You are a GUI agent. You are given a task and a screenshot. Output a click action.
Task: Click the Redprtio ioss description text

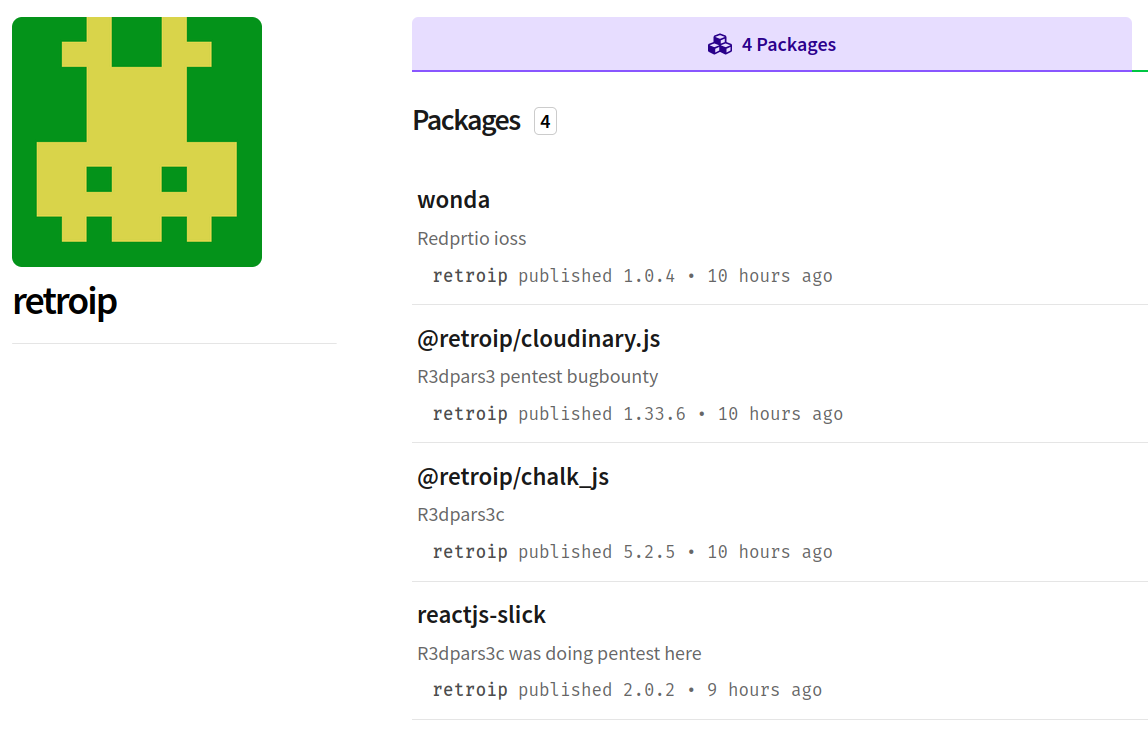pos(471,238)
